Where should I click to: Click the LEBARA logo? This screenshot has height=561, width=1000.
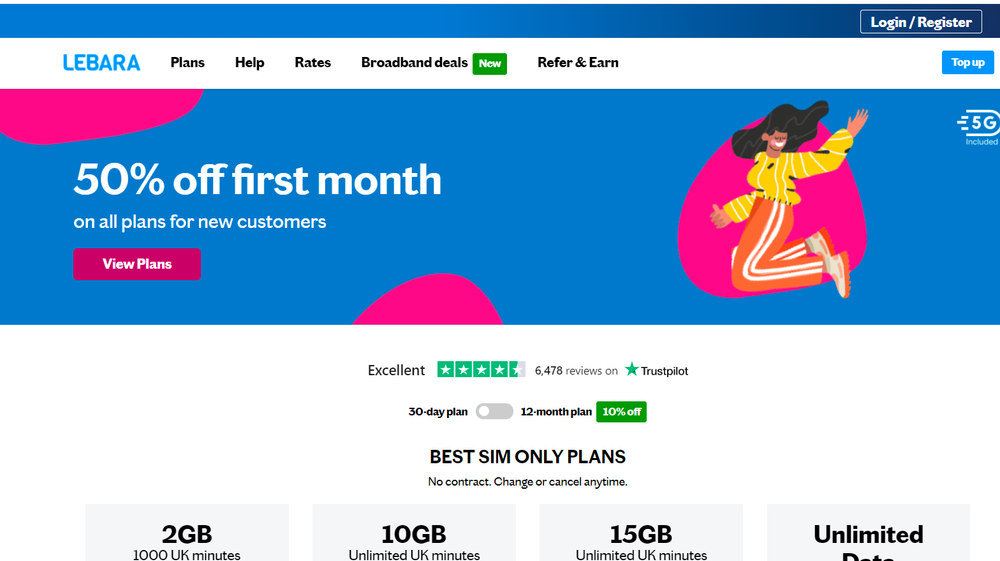[101, 62]
